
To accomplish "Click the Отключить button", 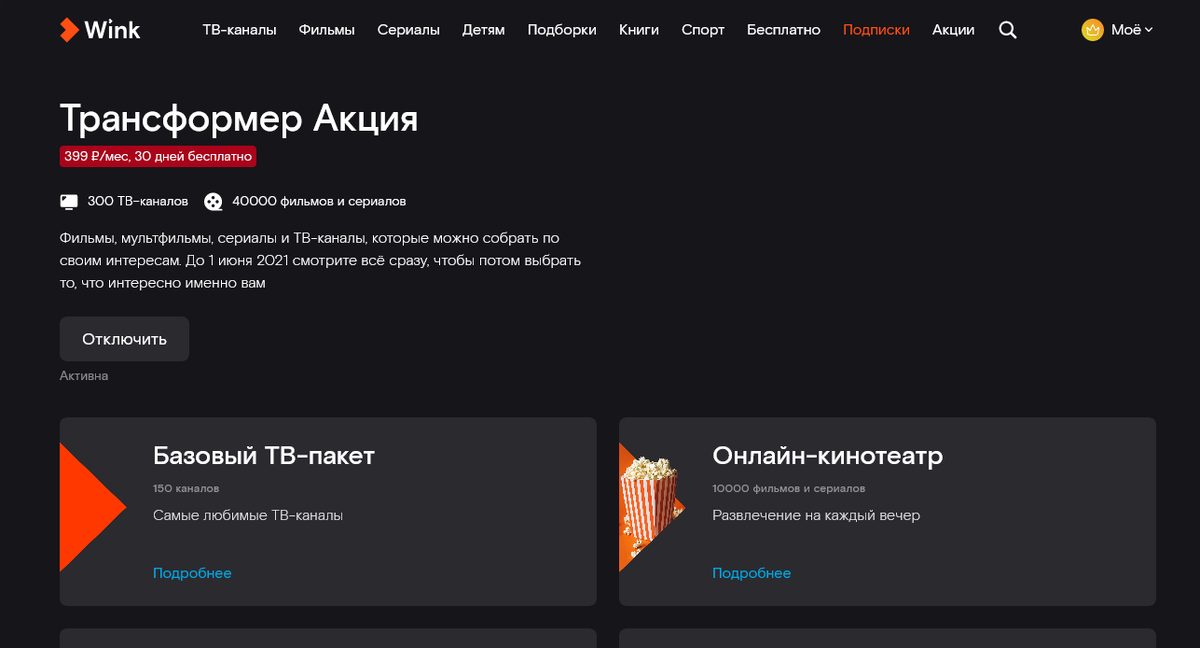I will click(124, 339).
